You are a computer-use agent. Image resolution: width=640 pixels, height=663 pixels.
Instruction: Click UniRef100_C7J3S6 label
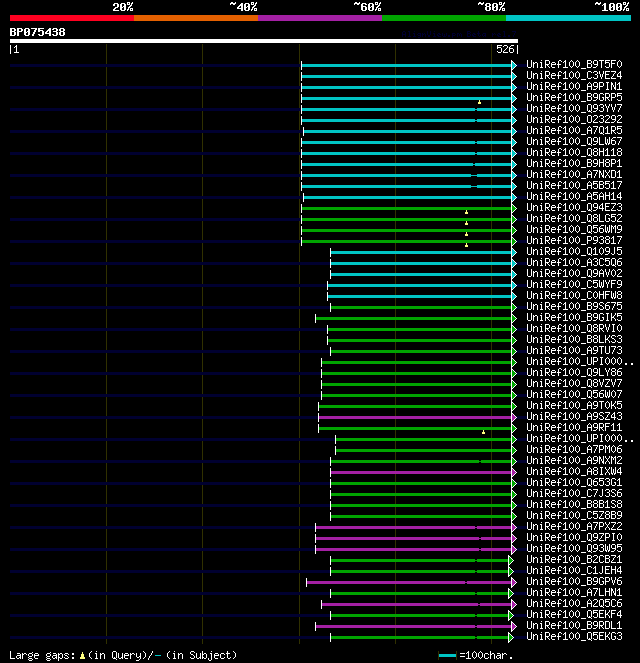[574, 493]
